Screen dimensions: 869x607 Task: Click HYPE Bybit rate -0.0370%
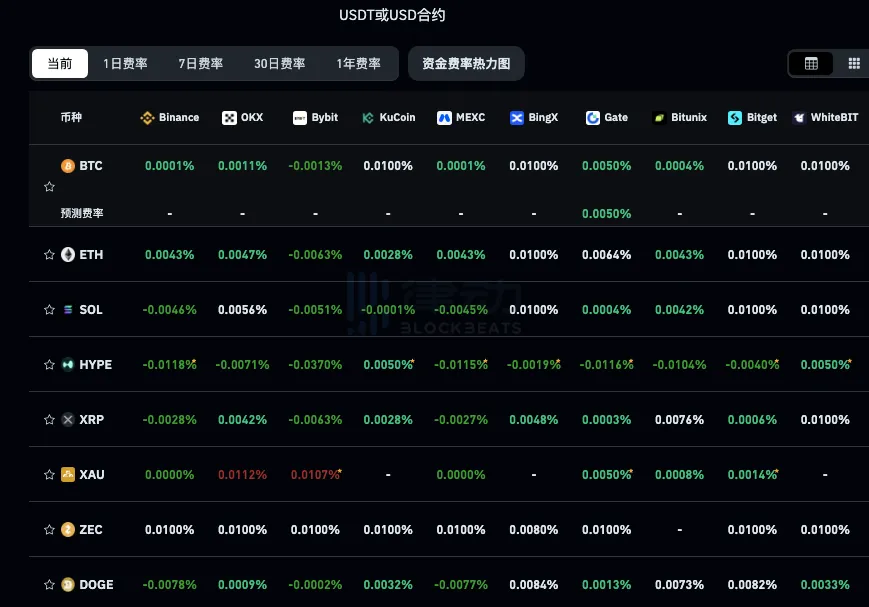coord(315,364)
